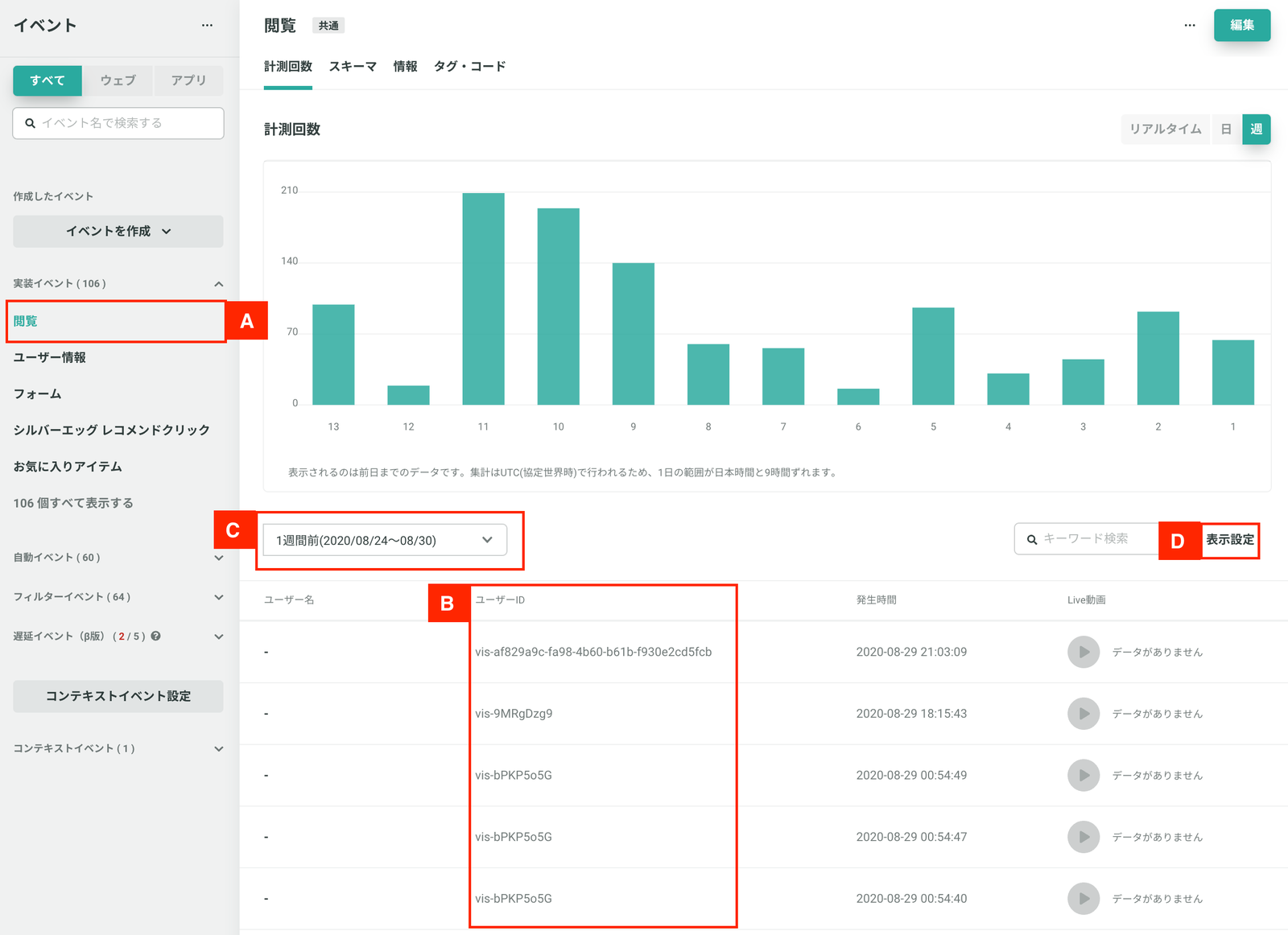
Task: Click the ユーザー名 column header
Action: tap(289, 600)
